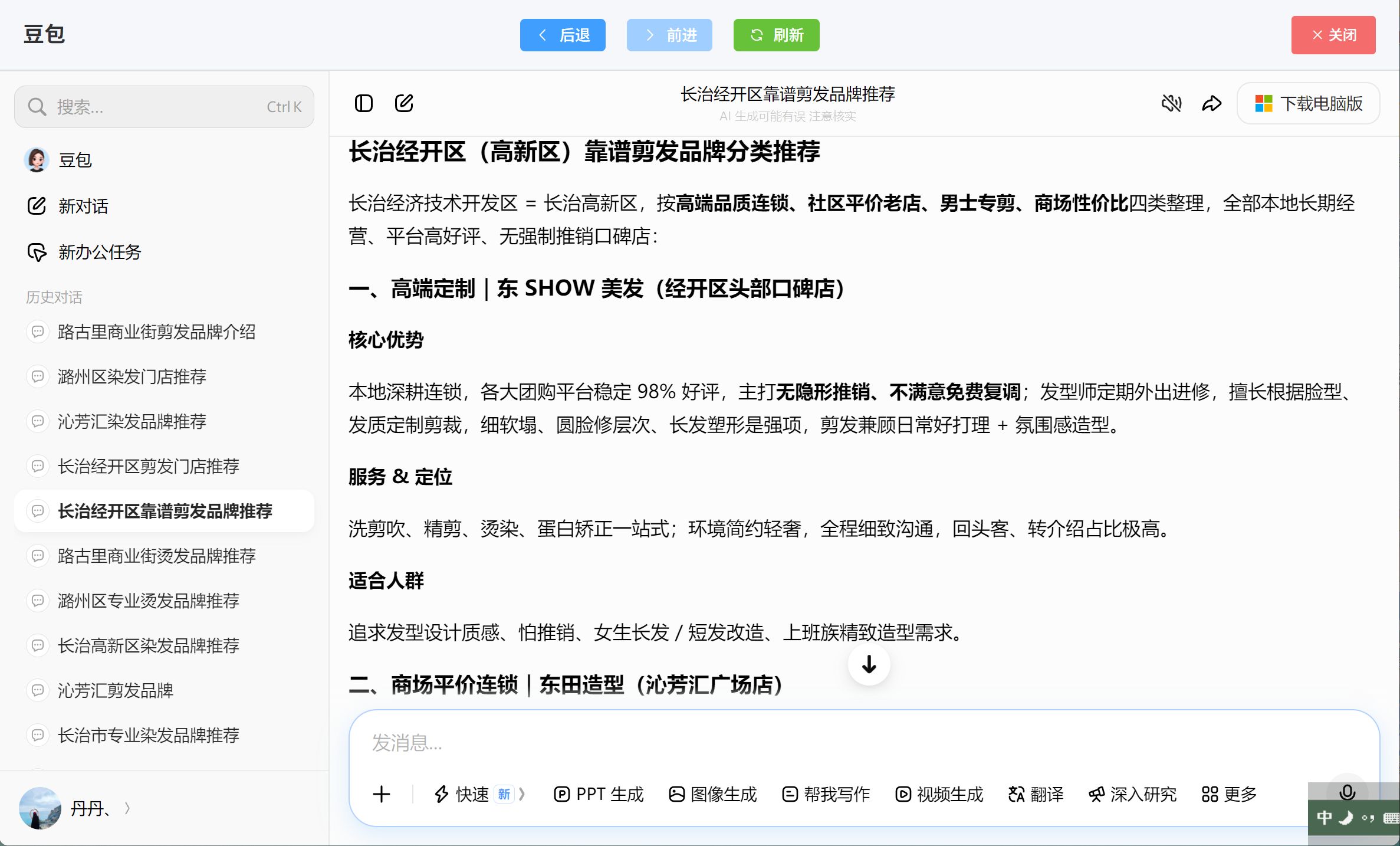The image size is (1400, 846).
Task: Open the 沁芳汇染发品牌推荐 chat
Action: coord(164,421)
